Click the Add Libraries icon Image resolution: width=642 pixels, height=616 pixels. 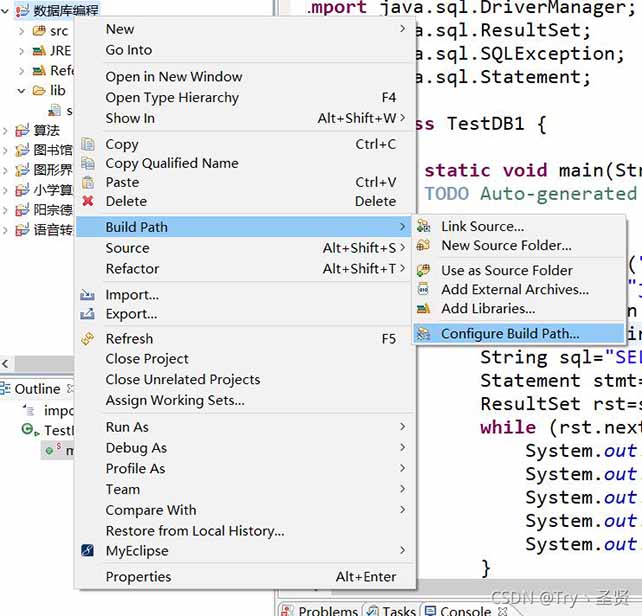423,308
